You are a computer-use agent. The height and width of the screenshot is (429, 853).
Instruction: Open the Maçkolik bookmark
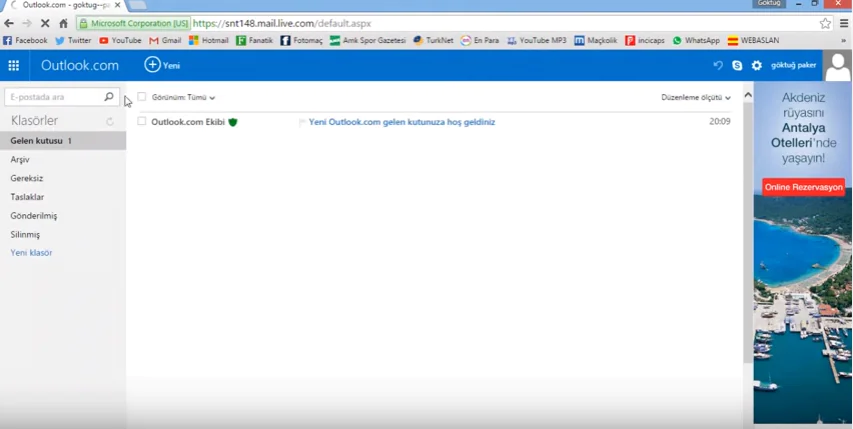[596, 40]
